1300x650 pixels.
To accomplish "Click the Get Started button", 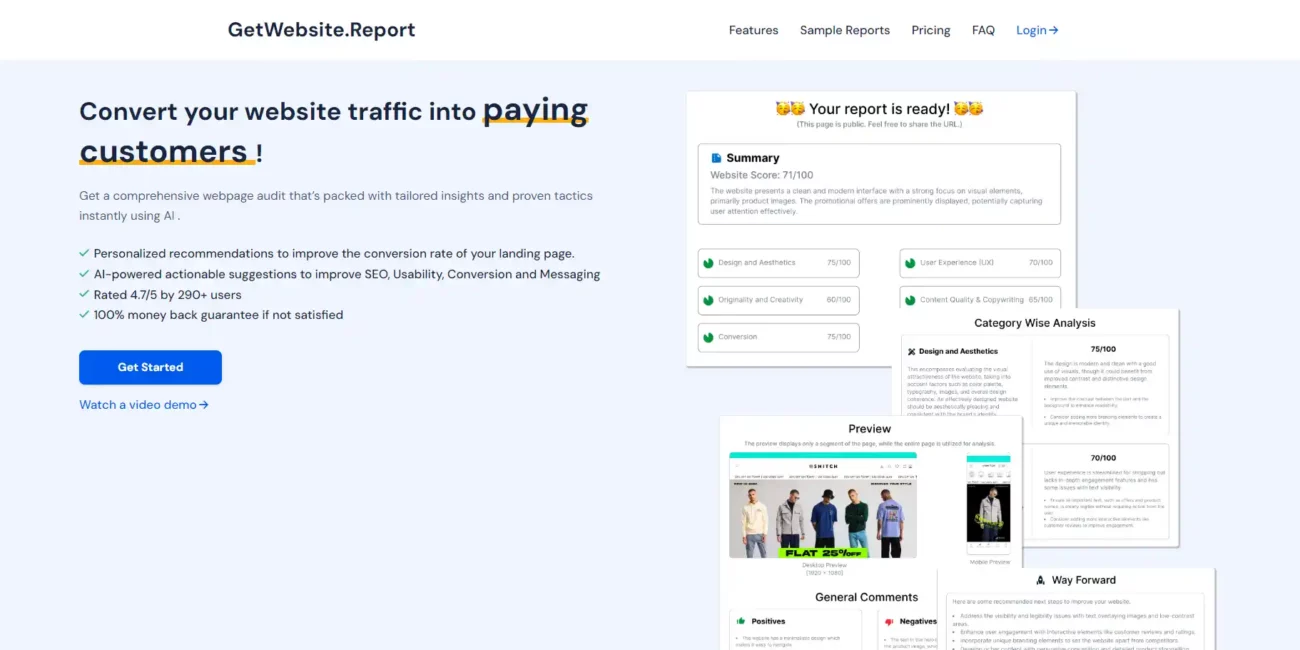I will coord(150,367).
